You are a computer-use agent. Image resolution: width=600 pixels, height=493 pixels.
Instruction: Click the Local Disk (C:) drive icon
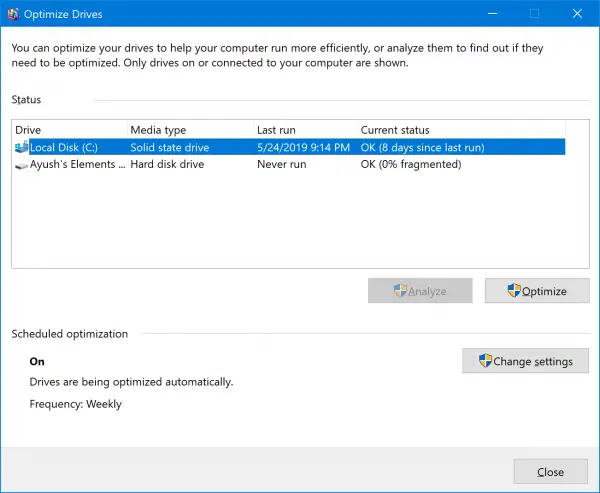click(22, 147)
